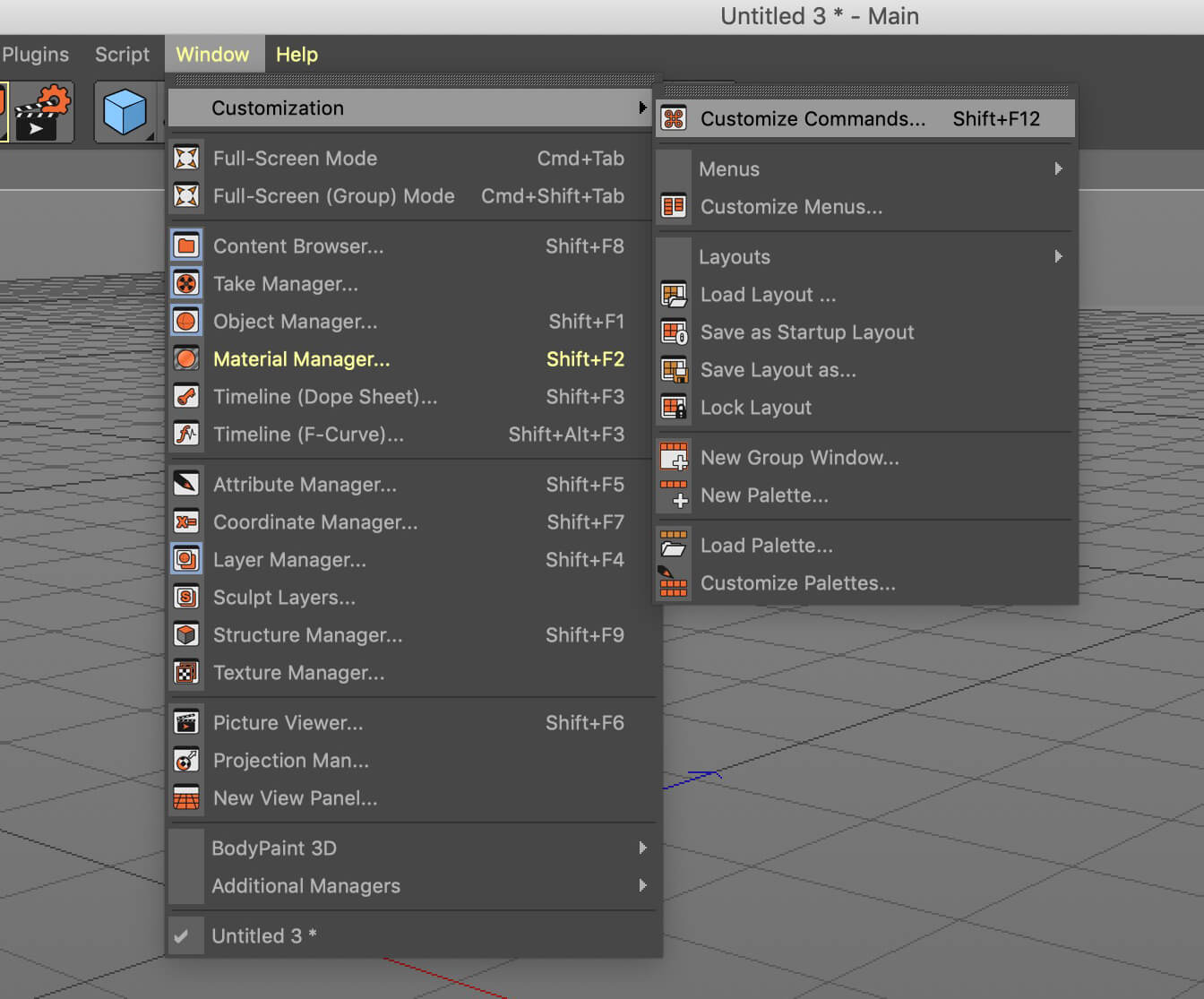The height and width of the screenshot is (999, 1204).
Task: Expand the Menus submenu arrow
Action: (1058, 168)
